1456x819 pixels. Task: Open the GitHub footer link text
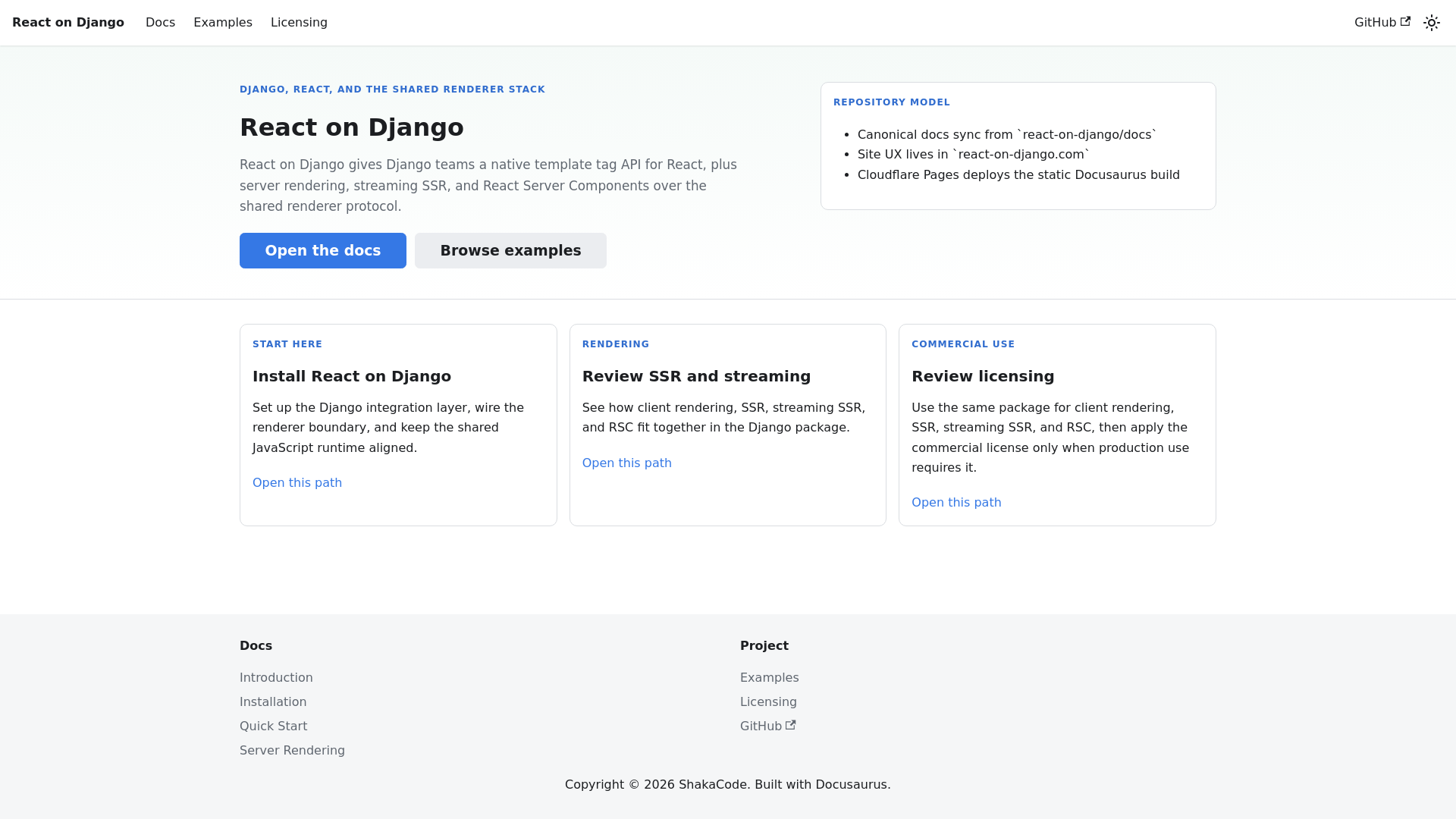point(761,726)
